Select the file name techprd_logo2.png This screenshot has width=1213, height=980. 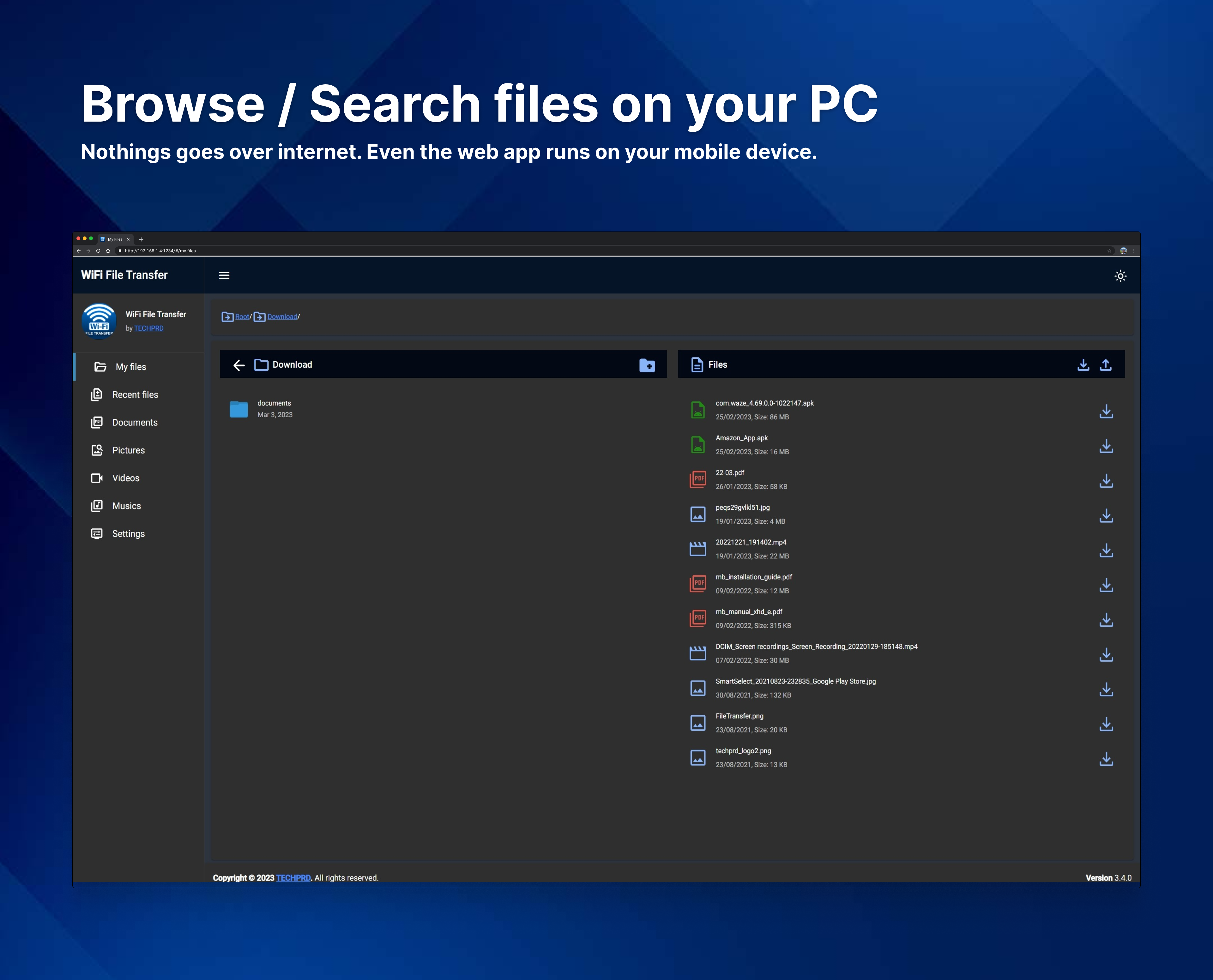743,751
